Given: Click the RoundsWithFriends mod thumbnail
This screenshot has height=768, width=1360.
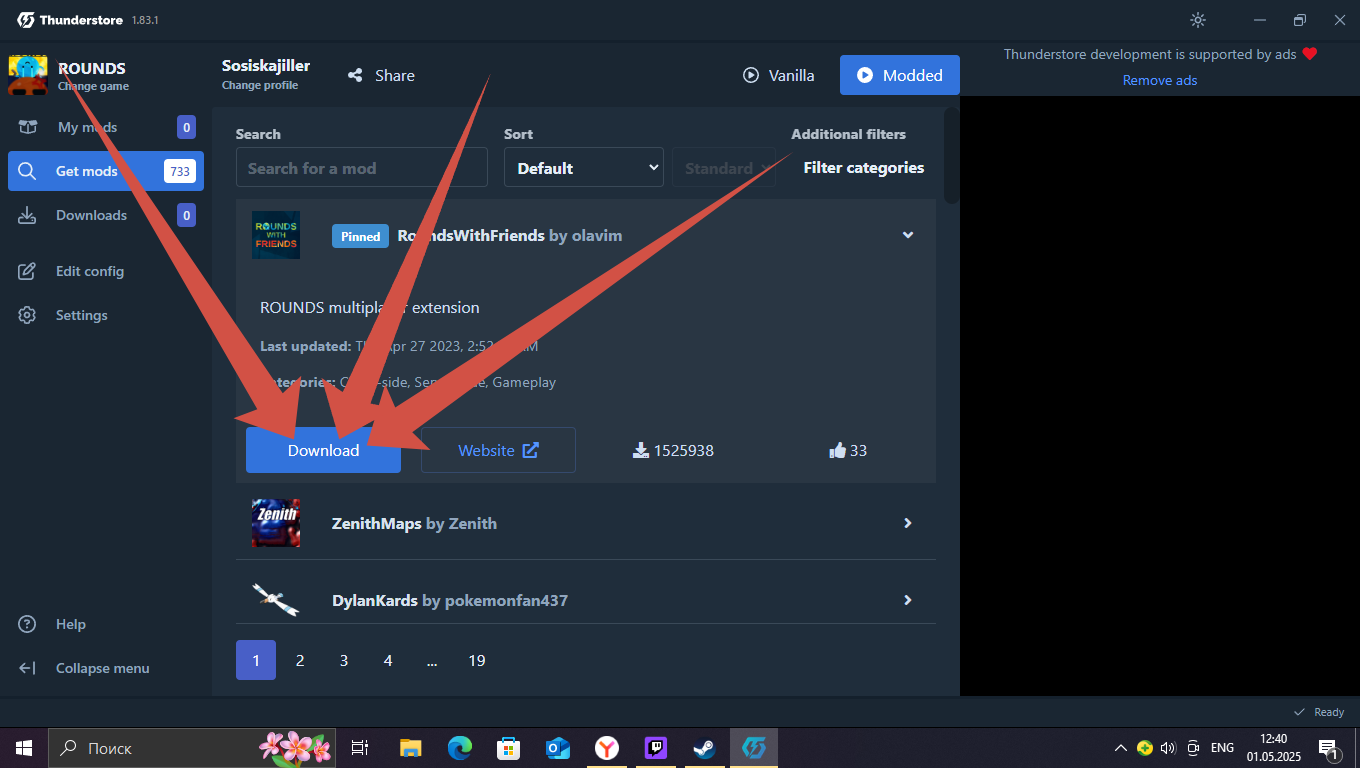Looking at the screenshot, I should [276, 236].
